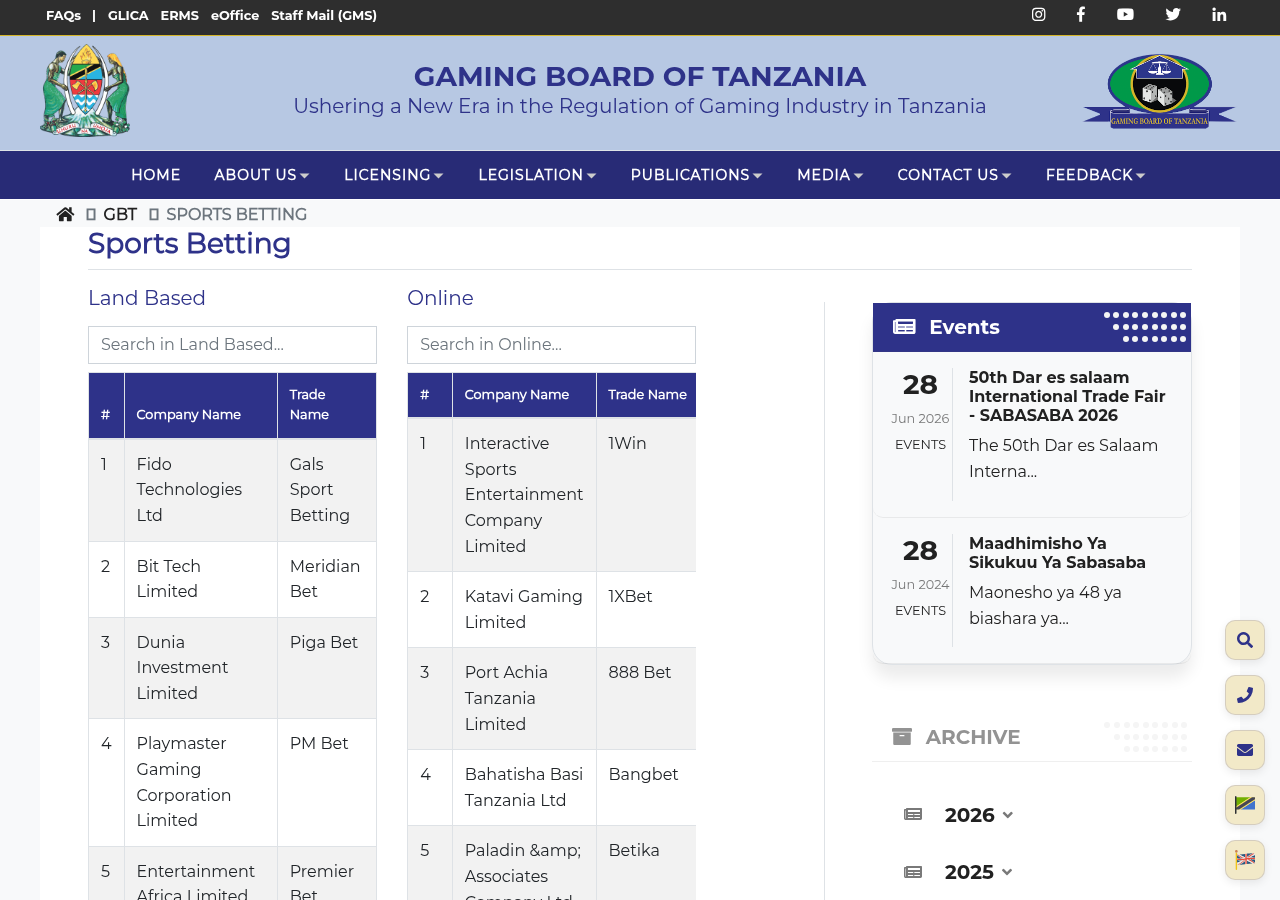Open the eOffice top link
This screenshot has width=1280, height=900.
235,15
